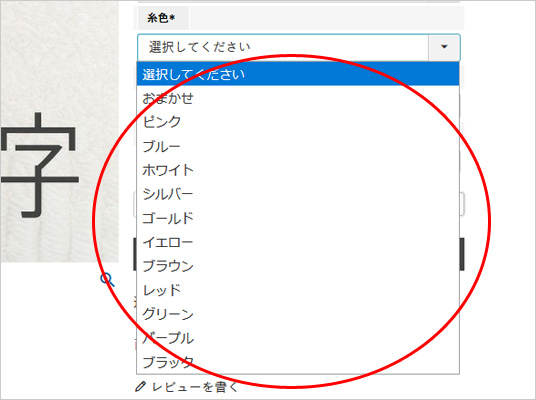536x400 pixels.
Task: Choose ブラウン thread color
Action: click(298, 266)
